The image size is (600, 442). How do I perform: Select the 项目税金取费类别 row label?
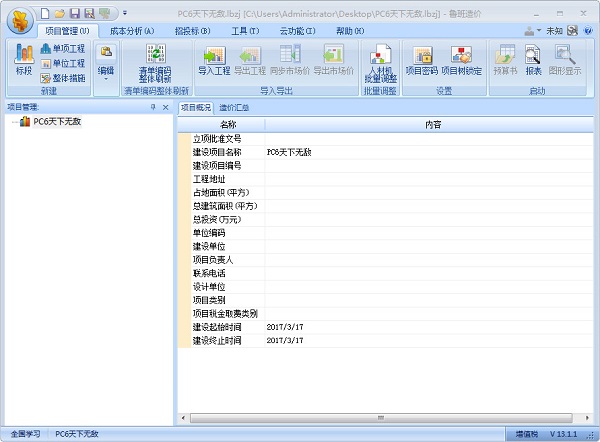pos(225,314)
